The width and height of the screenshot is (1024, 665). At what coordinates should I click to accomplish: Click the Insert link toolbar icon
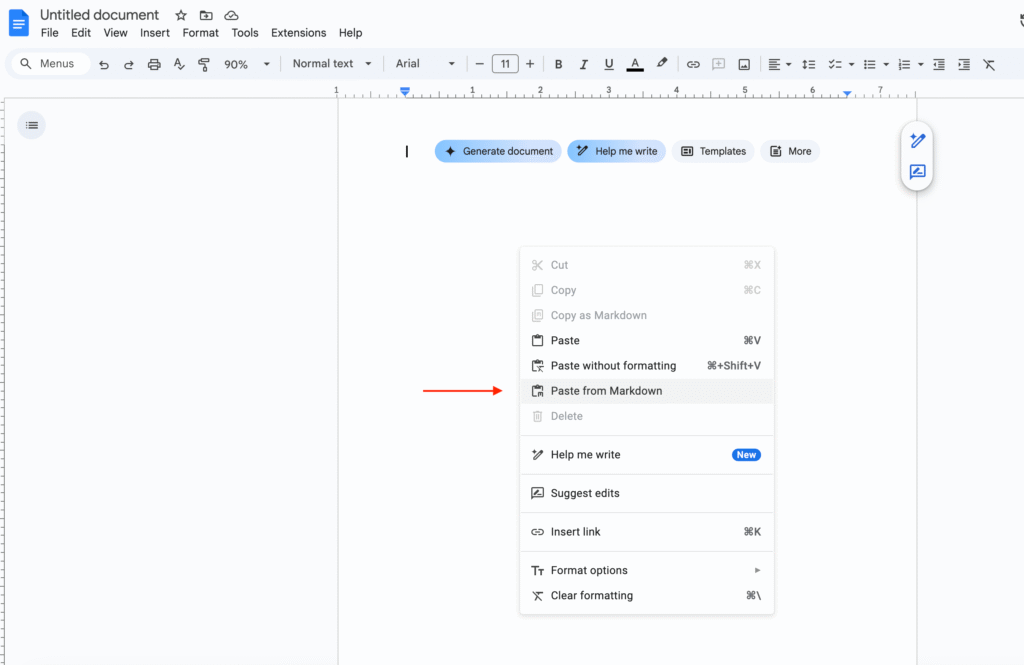tap(693, 64)
